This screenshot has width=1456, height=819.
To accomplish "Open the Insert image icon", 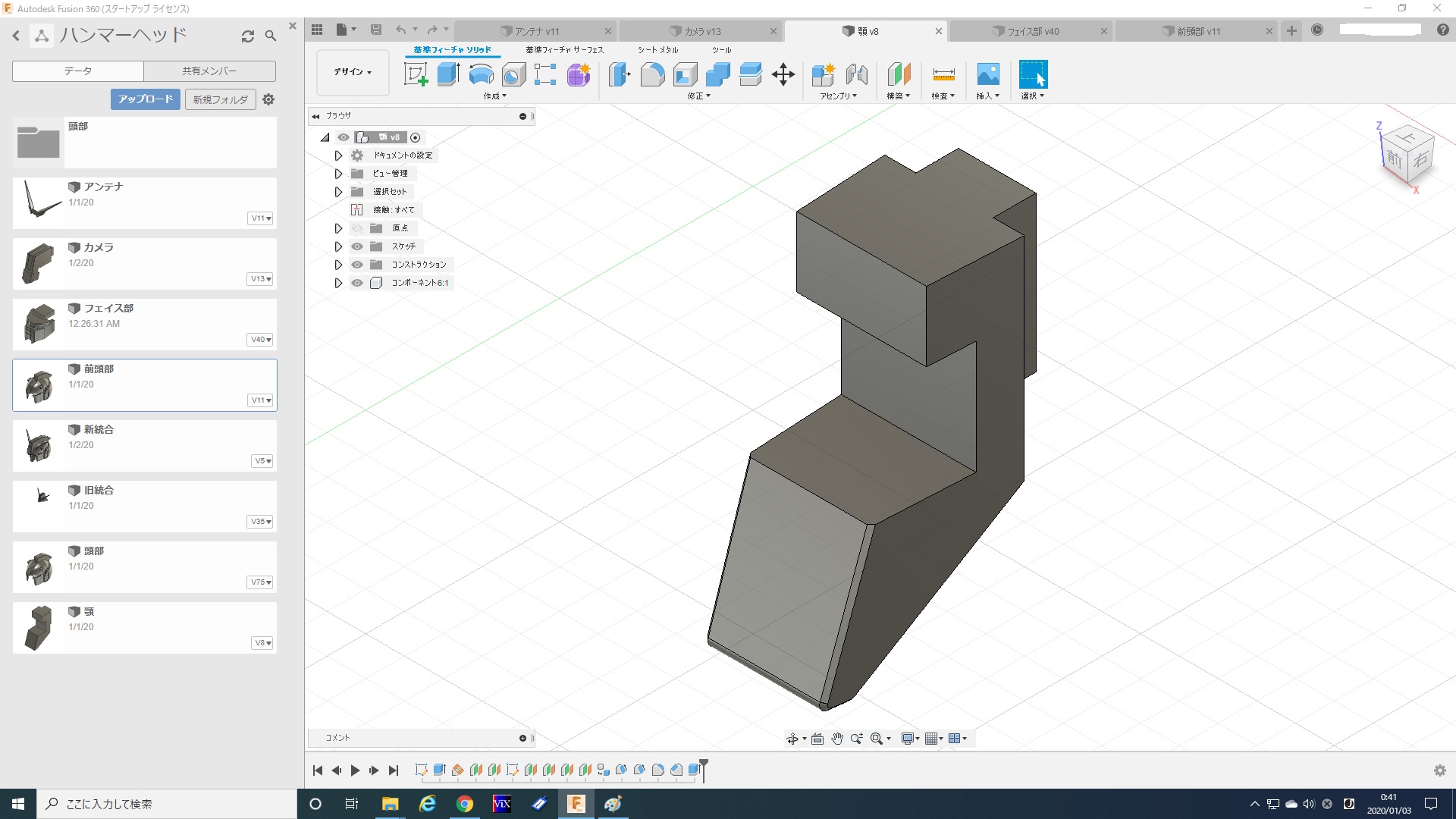I will 987,74.
